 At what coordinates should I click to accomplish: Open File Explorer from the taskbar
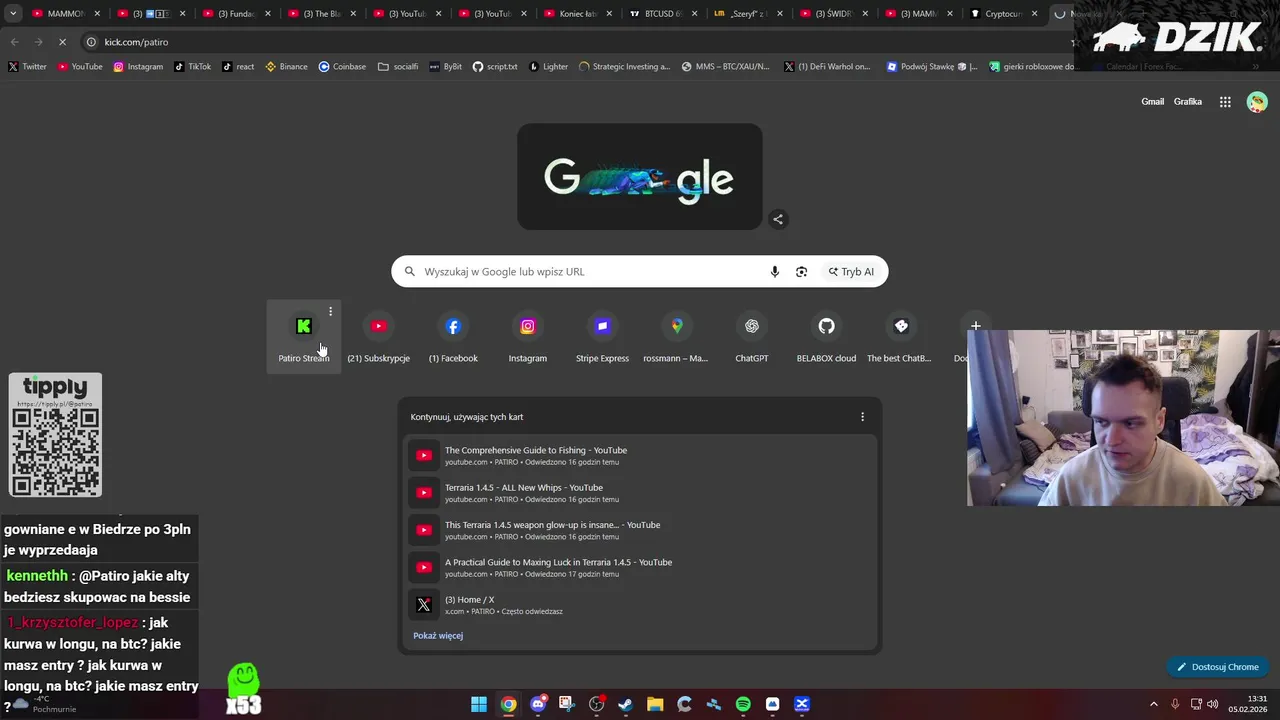pos(655,704)
